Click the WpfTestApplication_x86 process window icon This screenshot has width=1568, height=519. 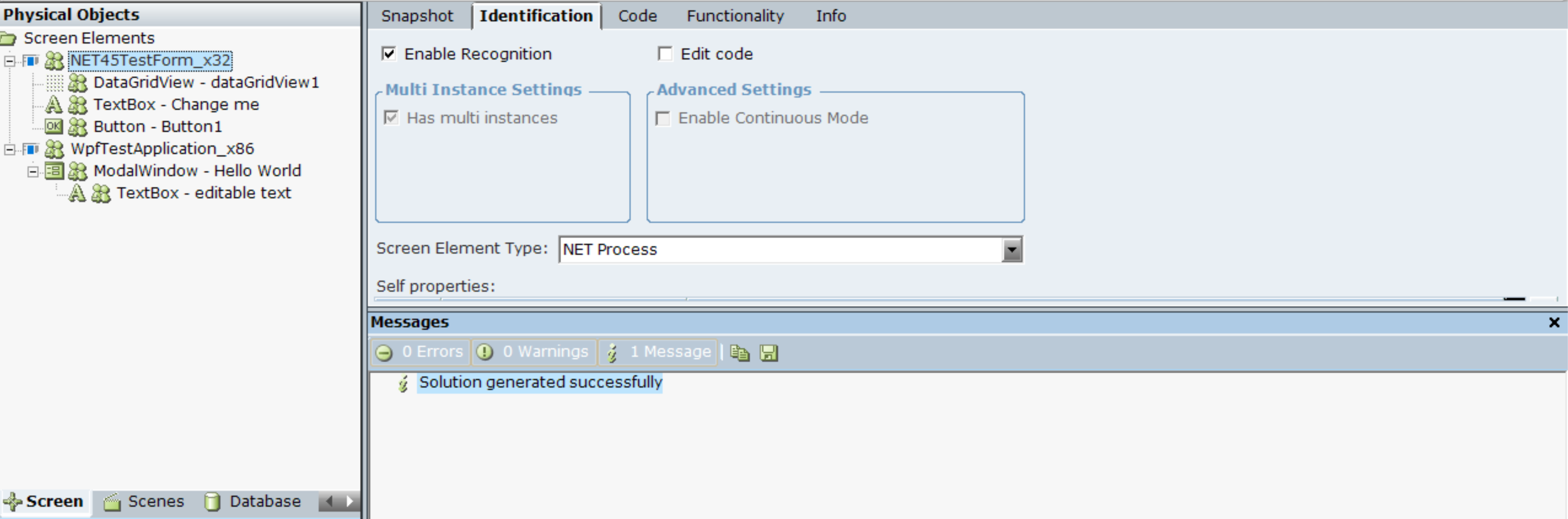point(30,149)
